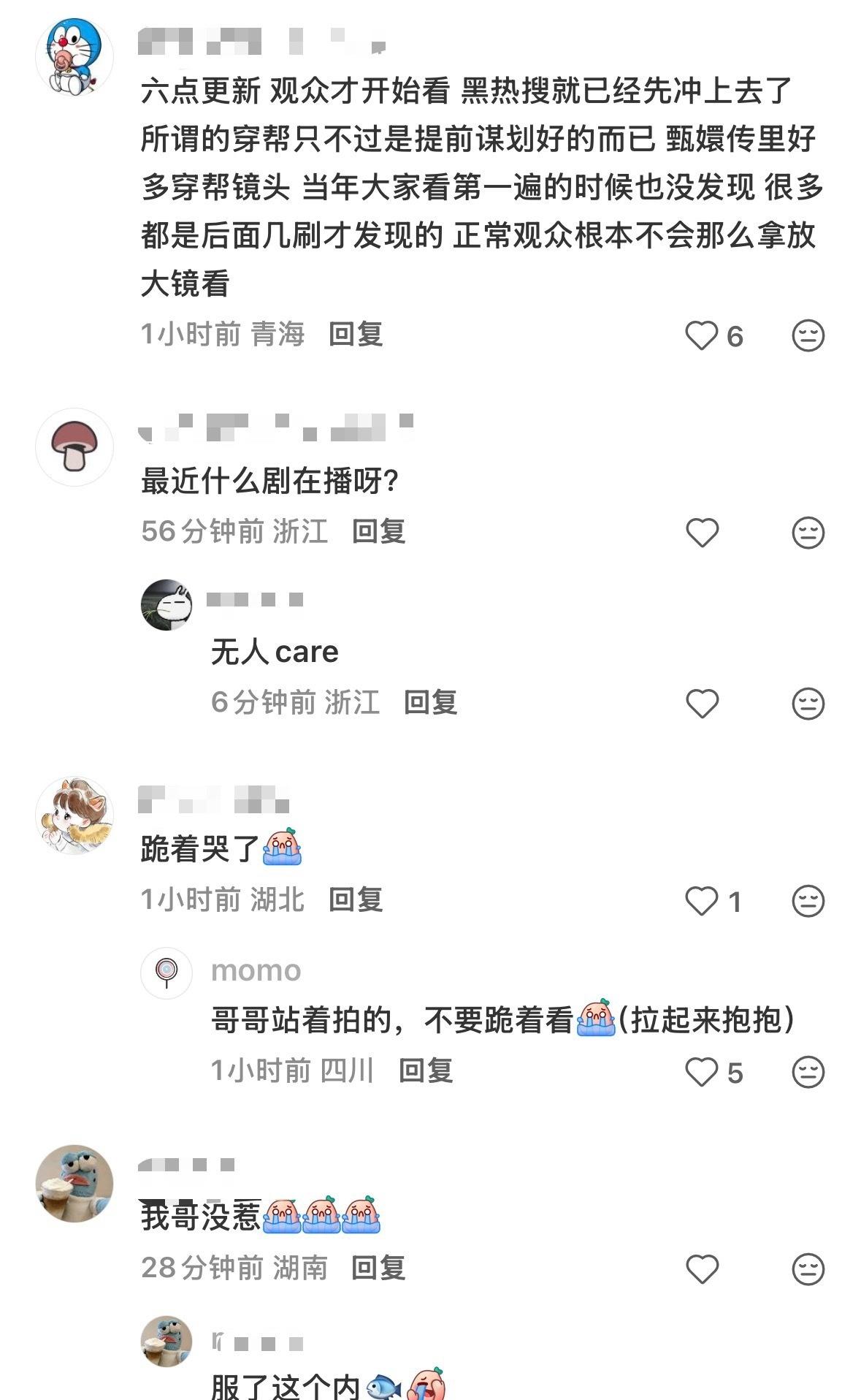Like the Qinghai comment with 6 likes

tap(702, 336)
